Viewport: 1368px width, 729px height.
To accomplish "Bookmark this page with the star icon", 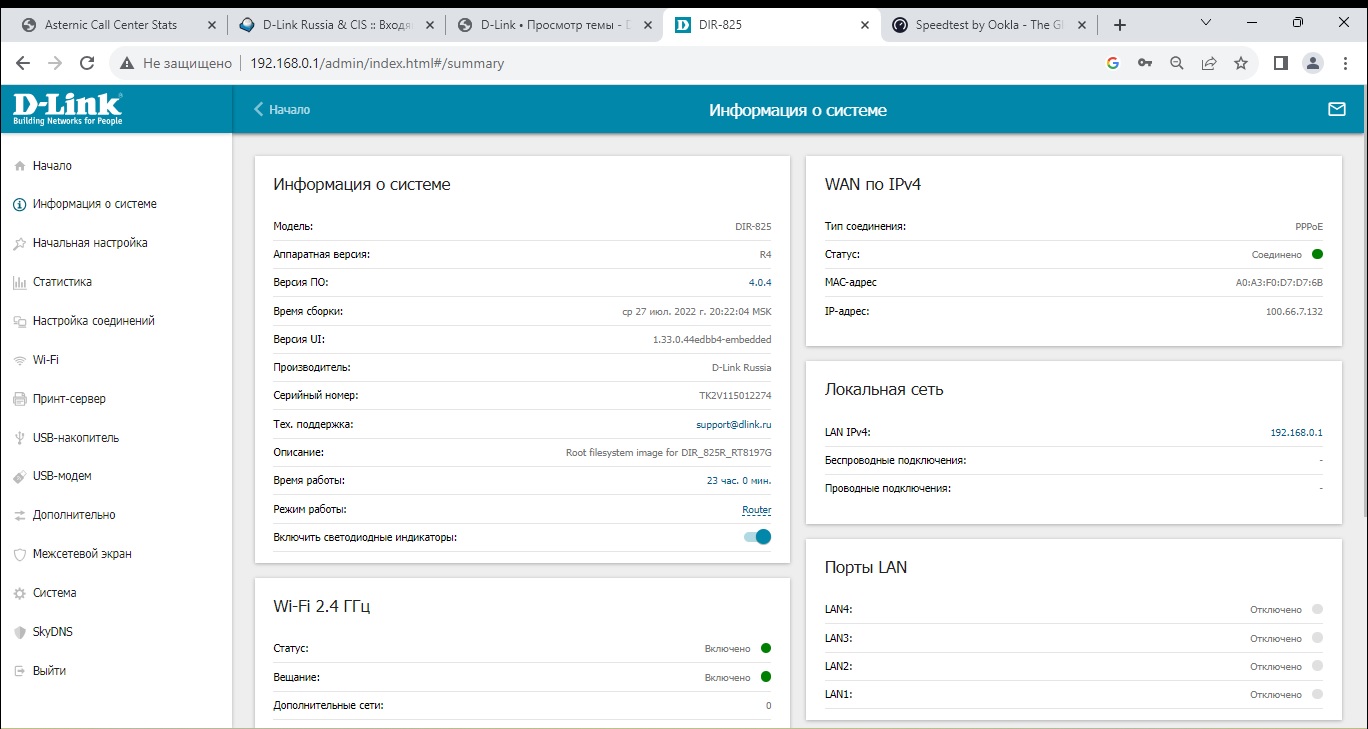I will [1240, 63].
